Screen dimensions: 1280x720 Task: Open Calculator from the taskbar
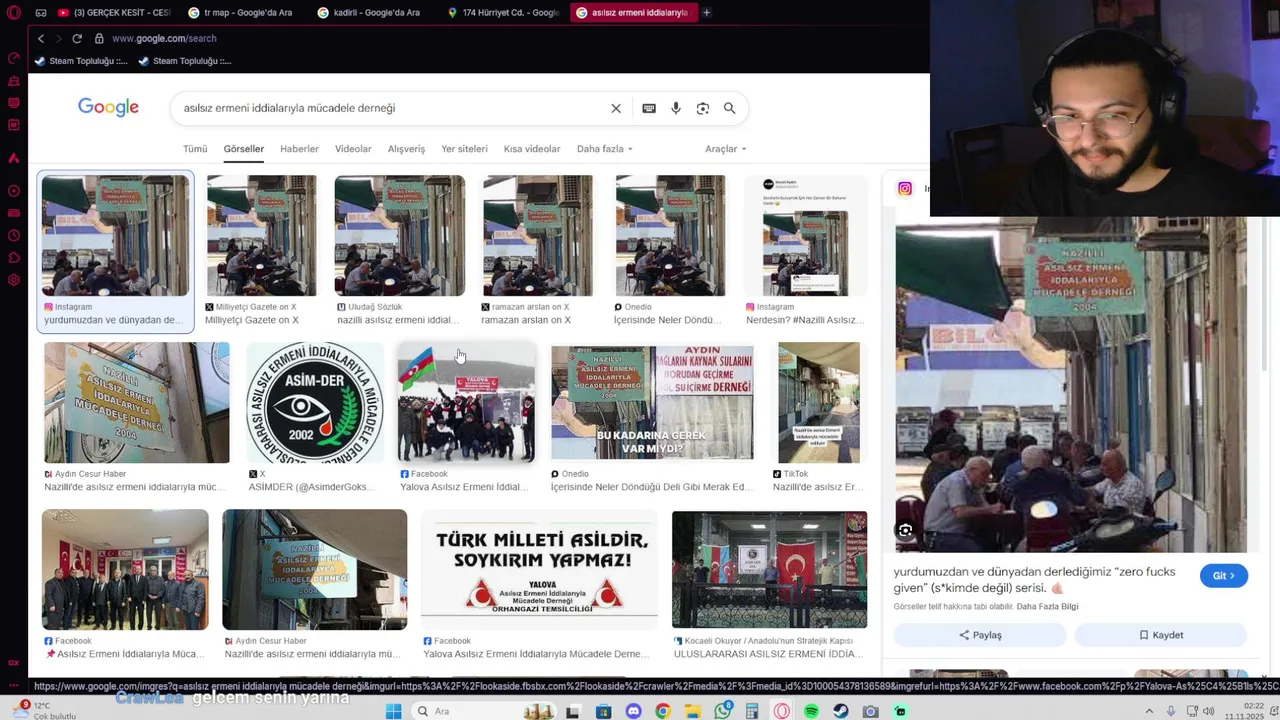click(x=752, y=711)
